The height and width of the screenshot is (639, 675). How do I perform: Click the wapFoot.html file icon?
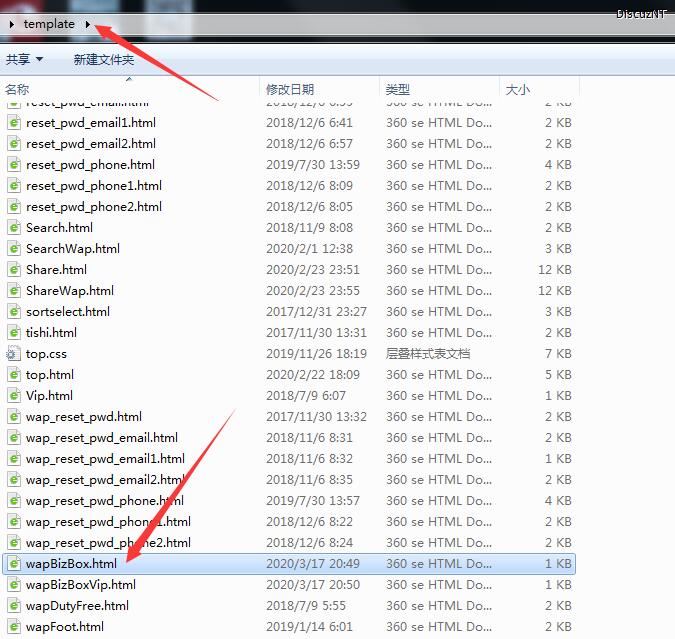(x=14, y=627)
